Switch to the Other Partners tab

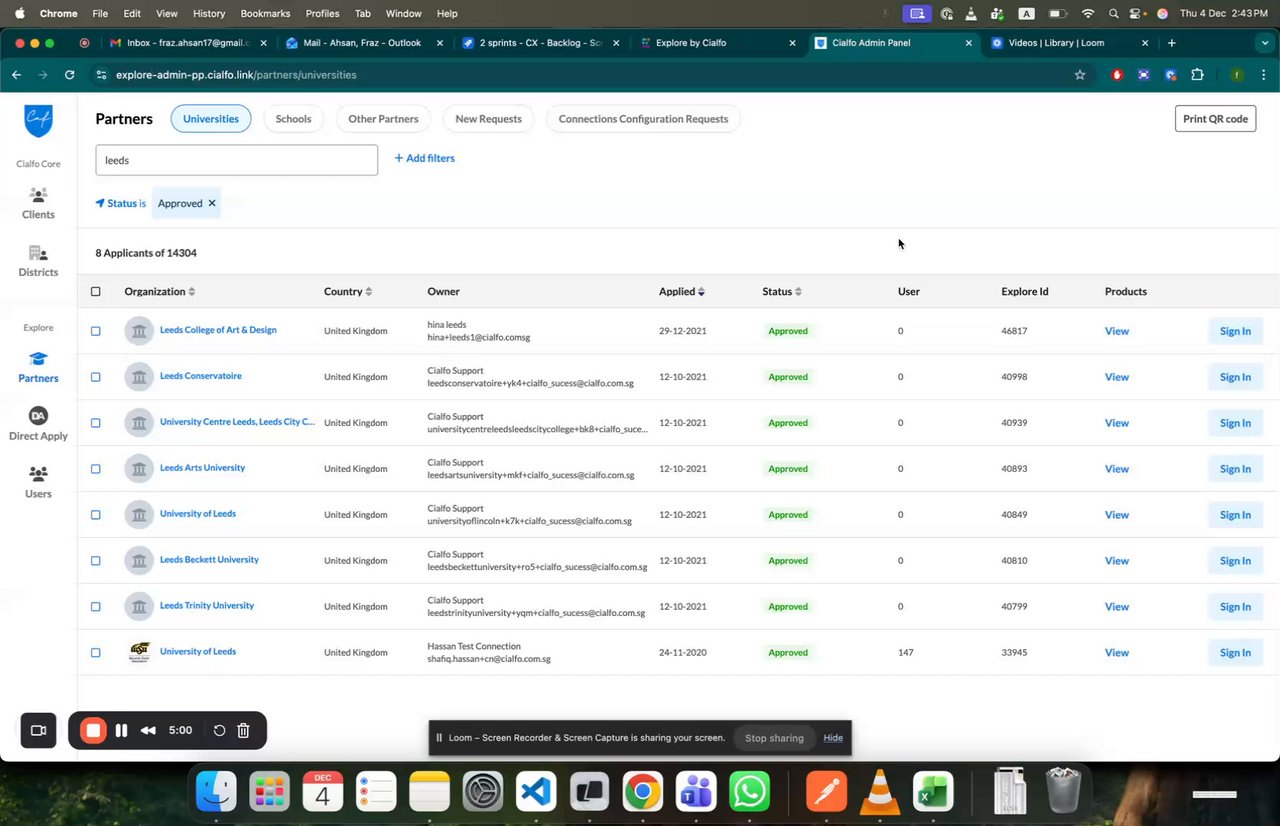[x=383, y=119]
